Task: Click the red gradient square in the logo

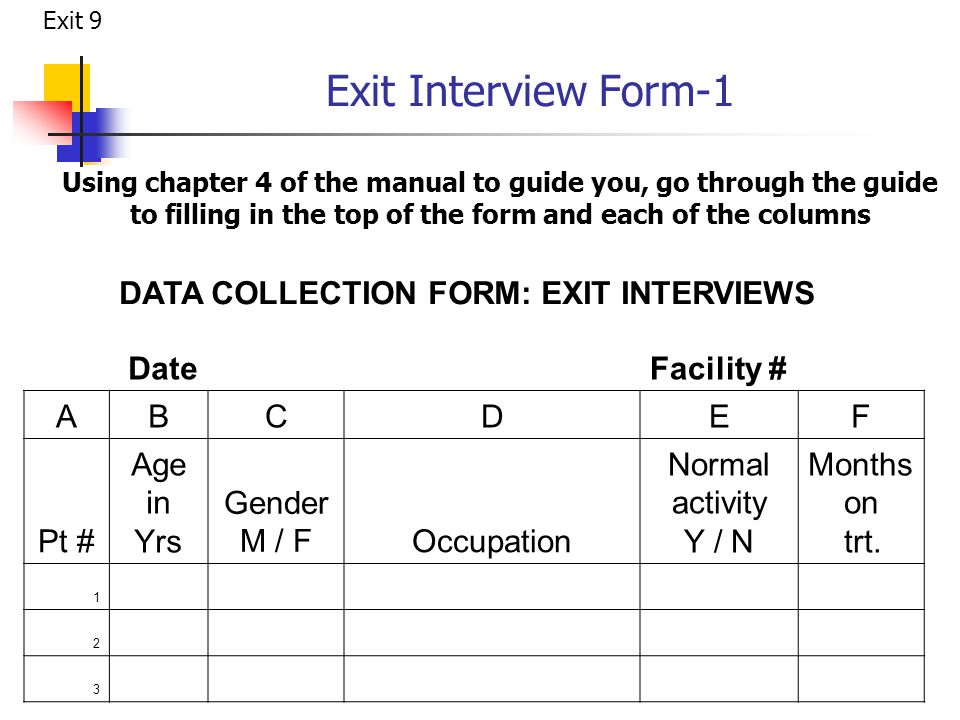Action: tap(43, 122)
